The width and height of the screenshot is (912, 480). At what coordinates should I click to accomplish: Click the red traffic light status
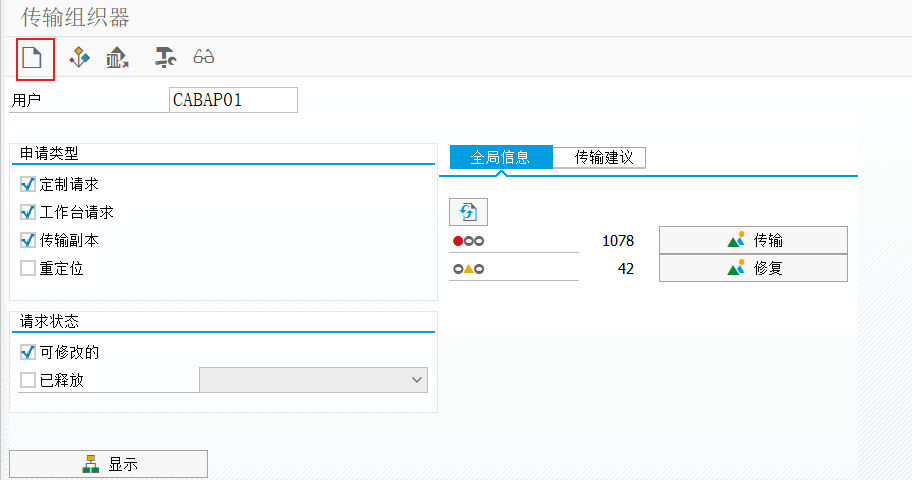[468, 241]
